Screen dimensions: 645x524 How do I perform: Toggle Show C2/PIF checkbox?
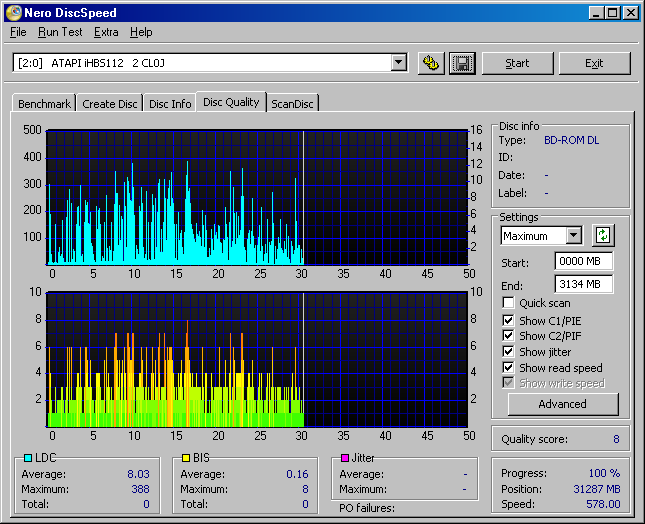click(x=508, y=336)
